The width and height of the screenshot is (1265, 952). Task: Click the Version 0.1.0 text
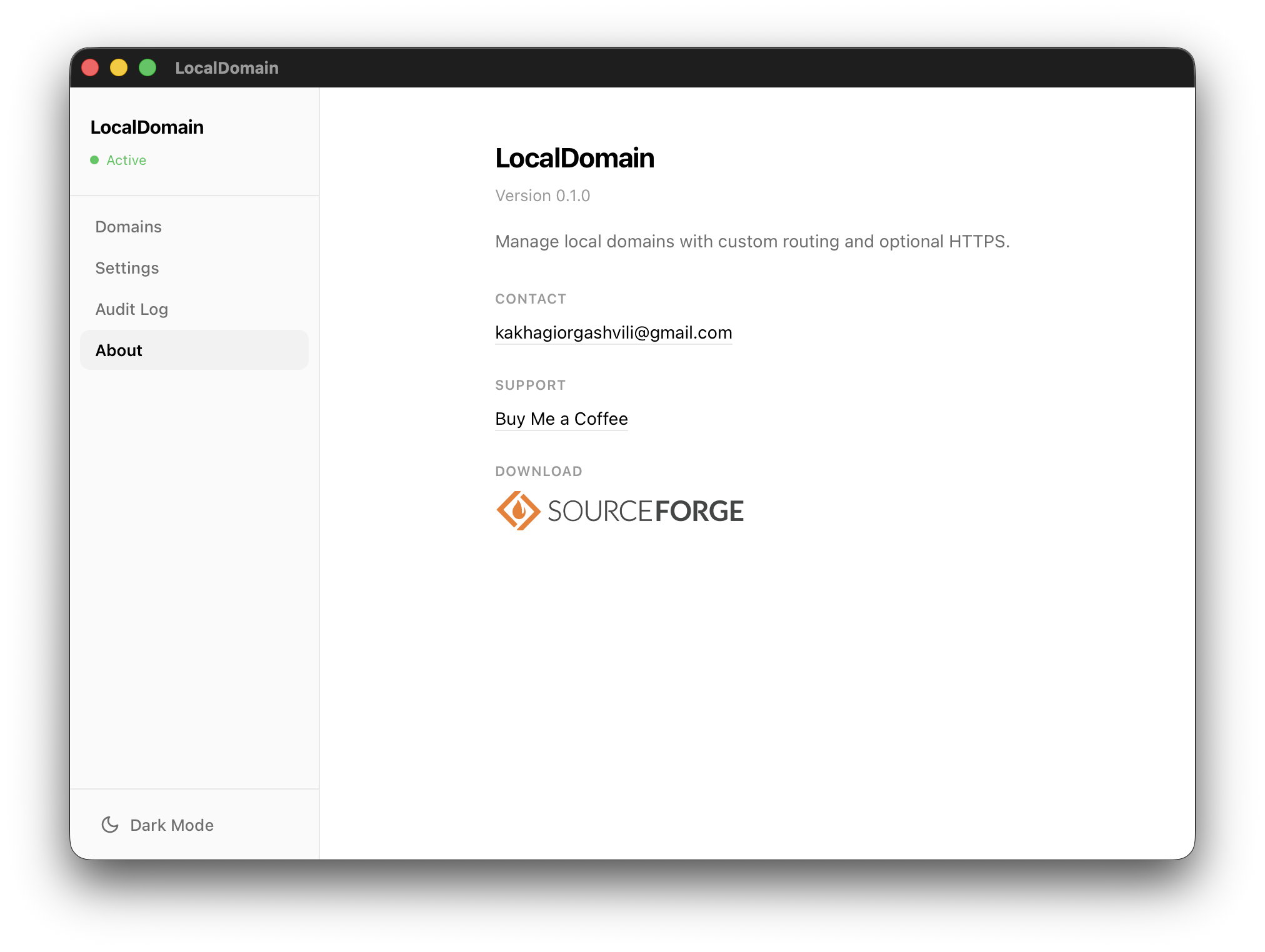(542, 195)
